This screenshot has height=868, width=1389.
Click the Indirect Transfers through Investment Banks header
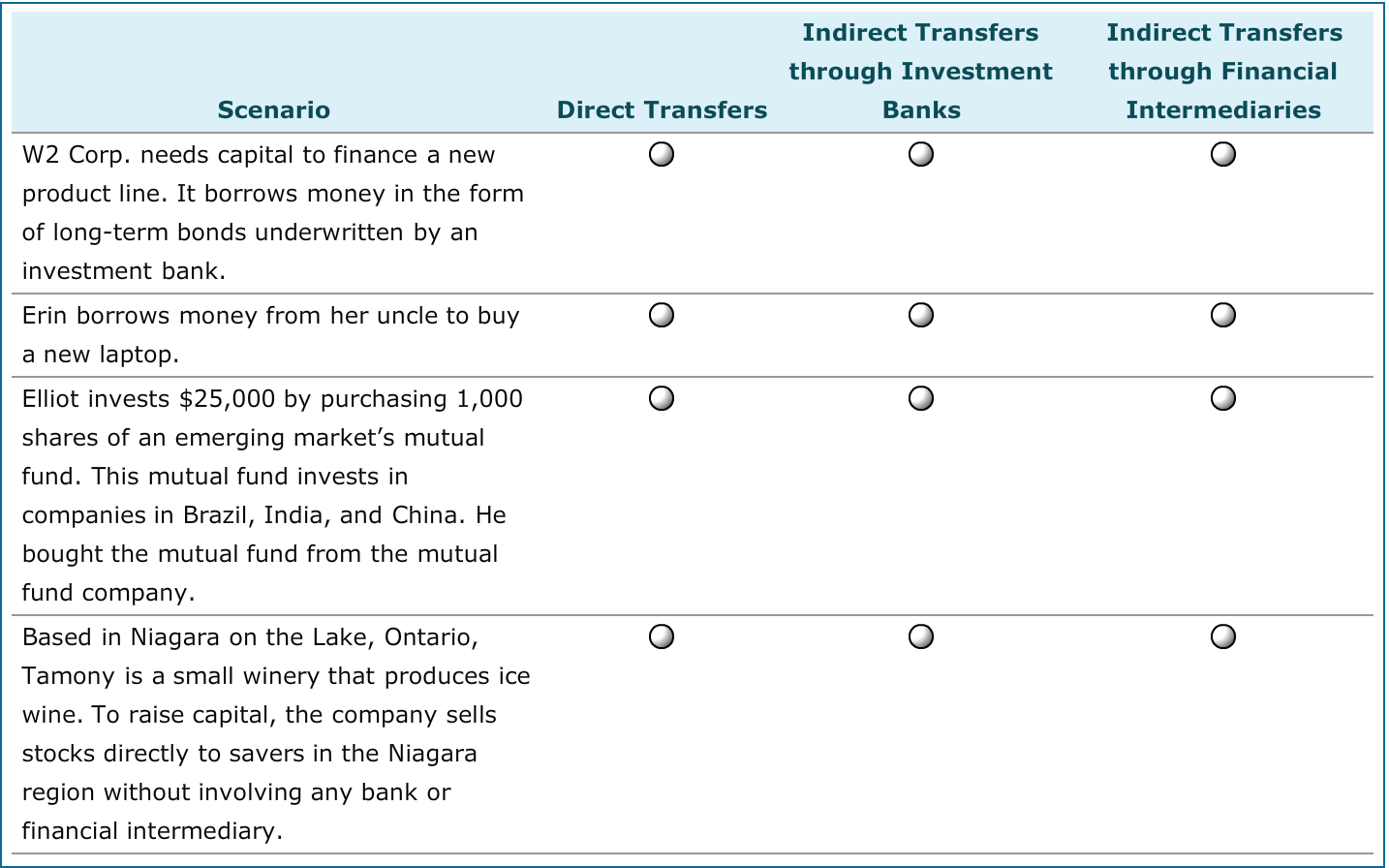921,71
